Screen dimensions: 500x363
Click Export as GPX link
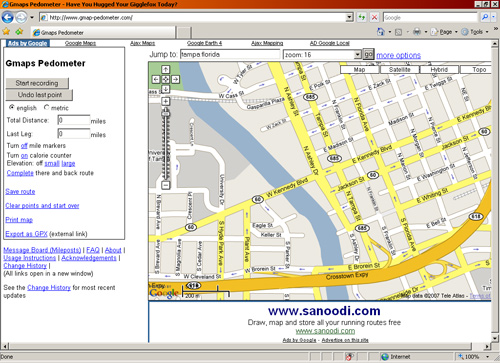pos(26,234)
